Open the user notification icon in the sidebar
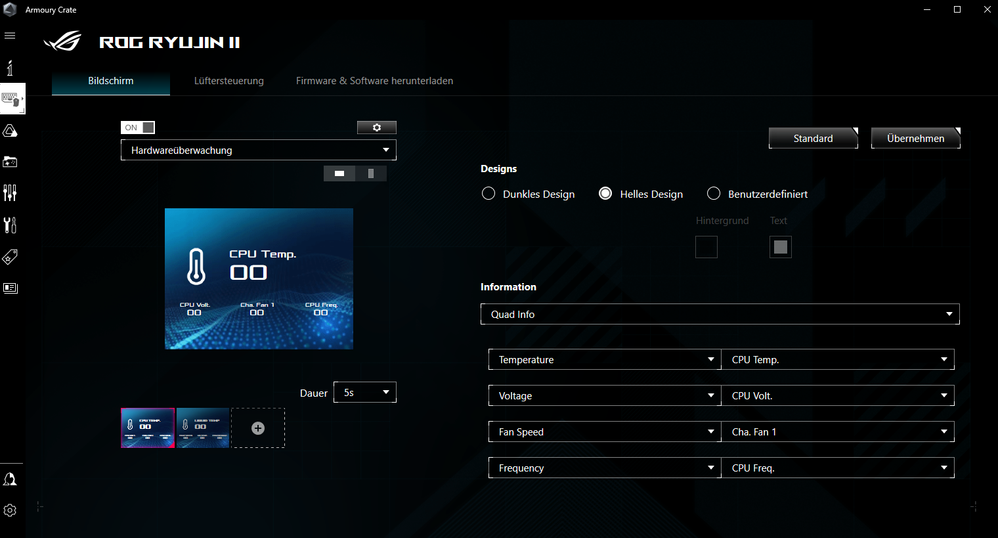The width and height of the screenshot is (998, 538). tap(10, 479)
